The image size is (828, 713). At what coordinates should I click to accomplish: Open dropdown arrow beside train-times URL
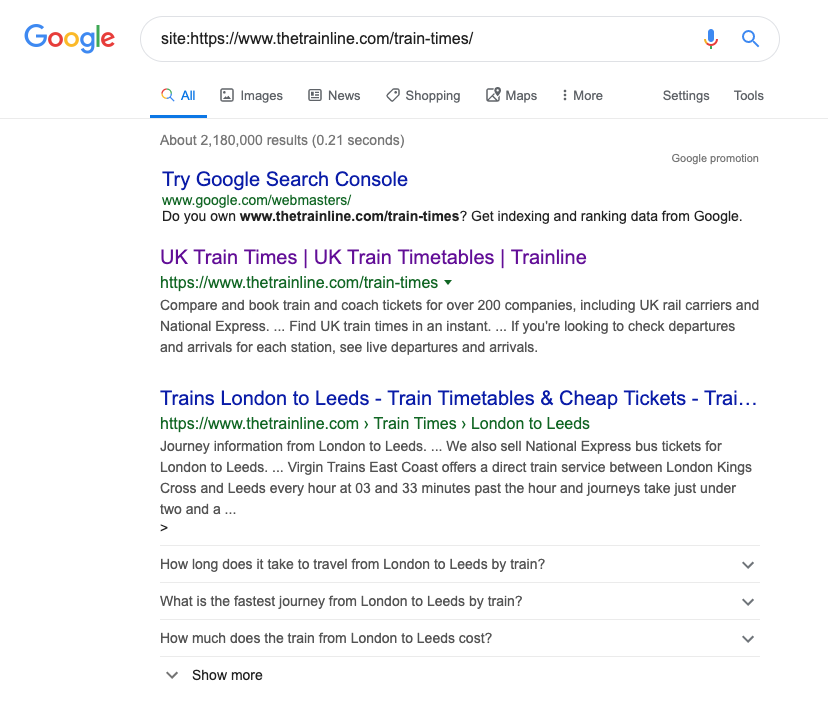click(448, 283)
